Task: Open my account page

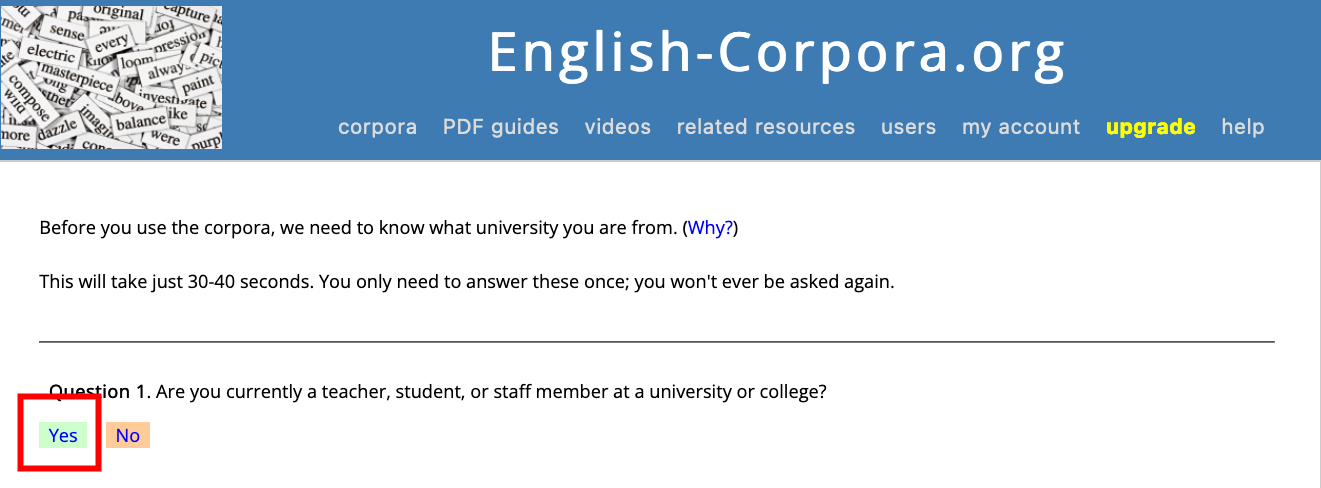Action: [x=1021, y=127]
